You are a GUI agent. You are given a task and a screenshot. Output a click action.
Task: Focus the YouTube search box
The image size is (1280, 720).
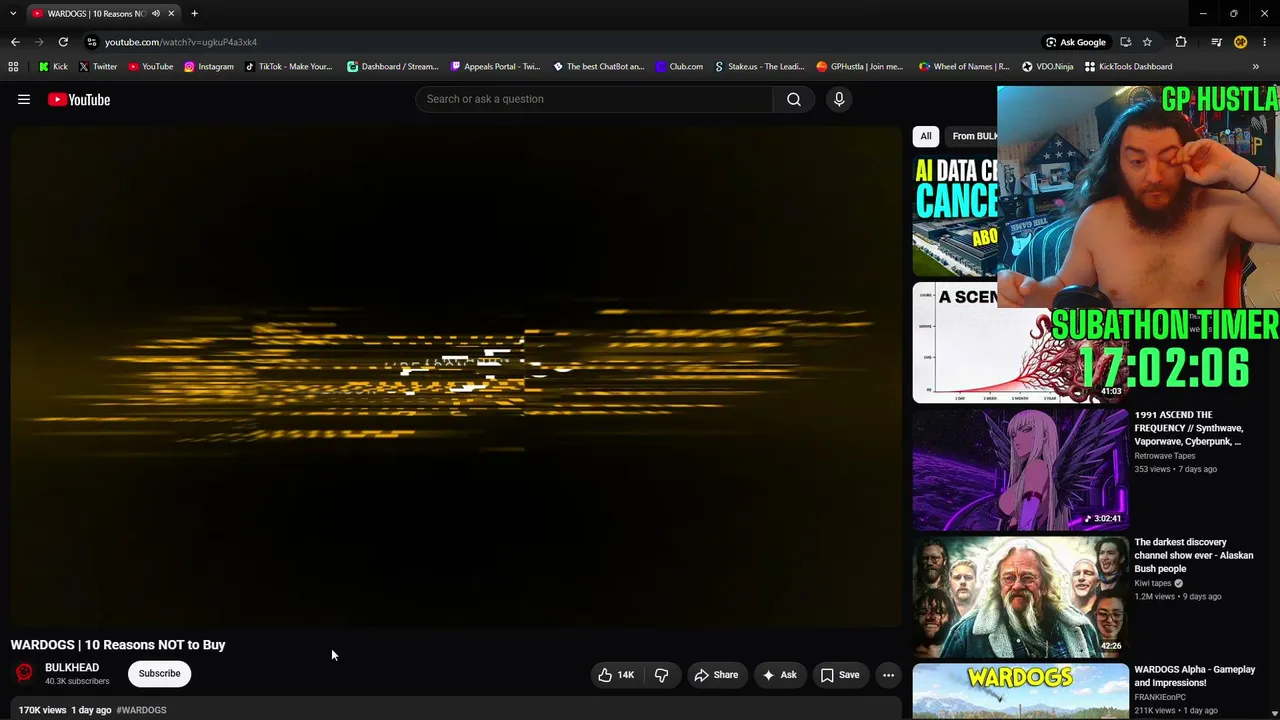pos(594,99)
